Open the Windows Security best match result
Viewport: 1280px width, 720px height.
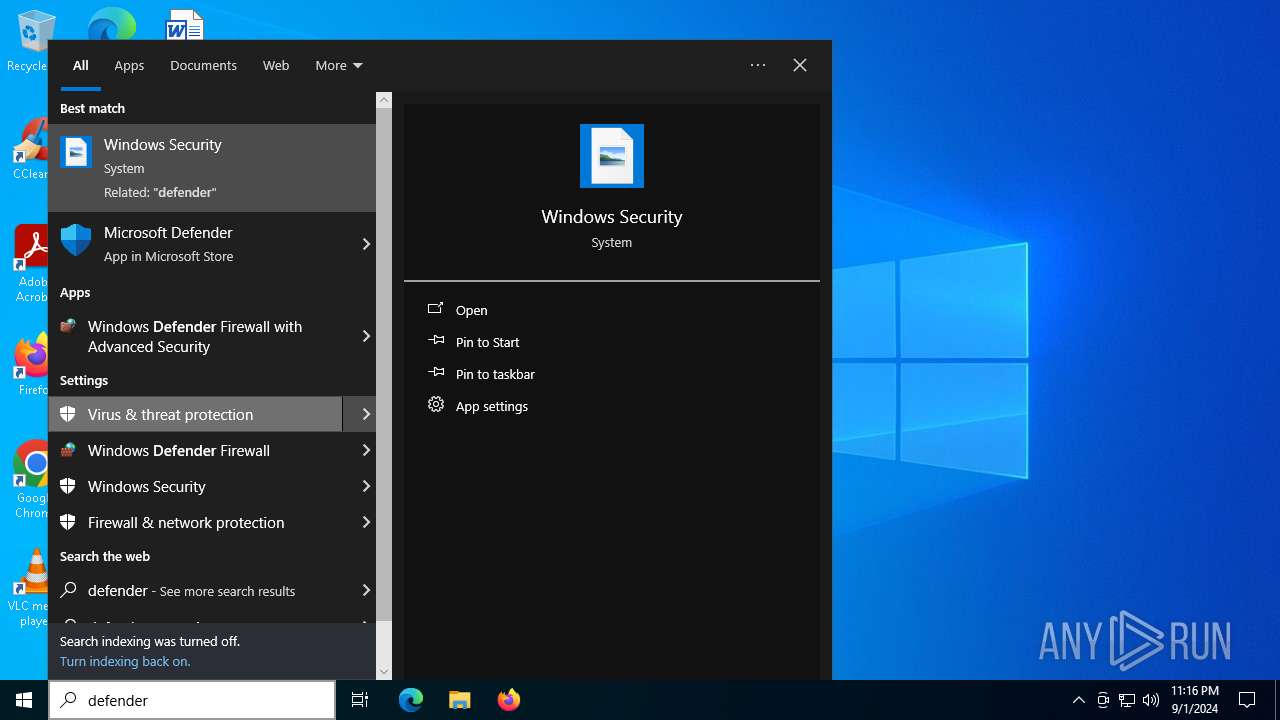tap(212, 168)
